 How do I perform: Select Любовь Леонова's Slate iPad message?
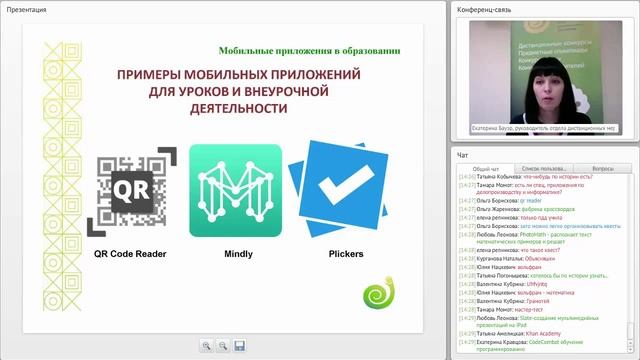(529, 321)
